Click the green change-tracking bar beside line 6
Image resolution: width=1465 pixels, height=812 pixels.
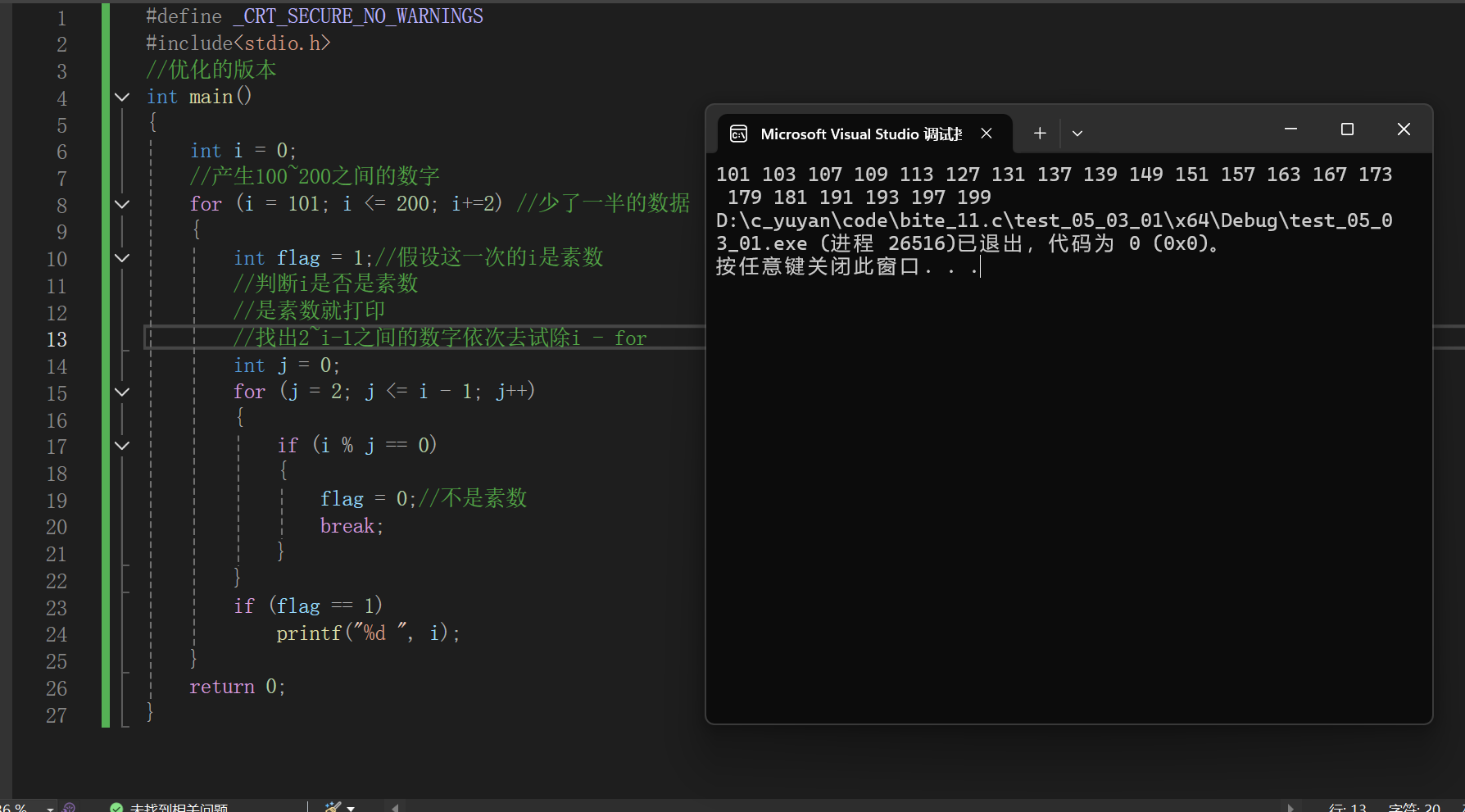pos(105,151)
